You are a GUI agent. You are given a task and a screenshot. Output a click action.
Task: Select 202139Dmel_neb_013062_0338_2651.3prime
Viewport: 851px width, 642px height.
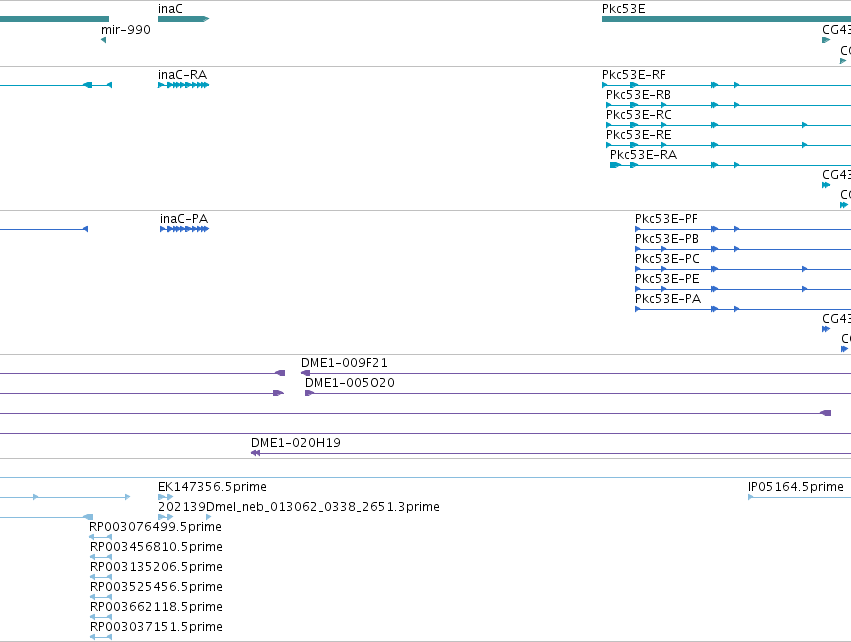click(x=299, y=507)
